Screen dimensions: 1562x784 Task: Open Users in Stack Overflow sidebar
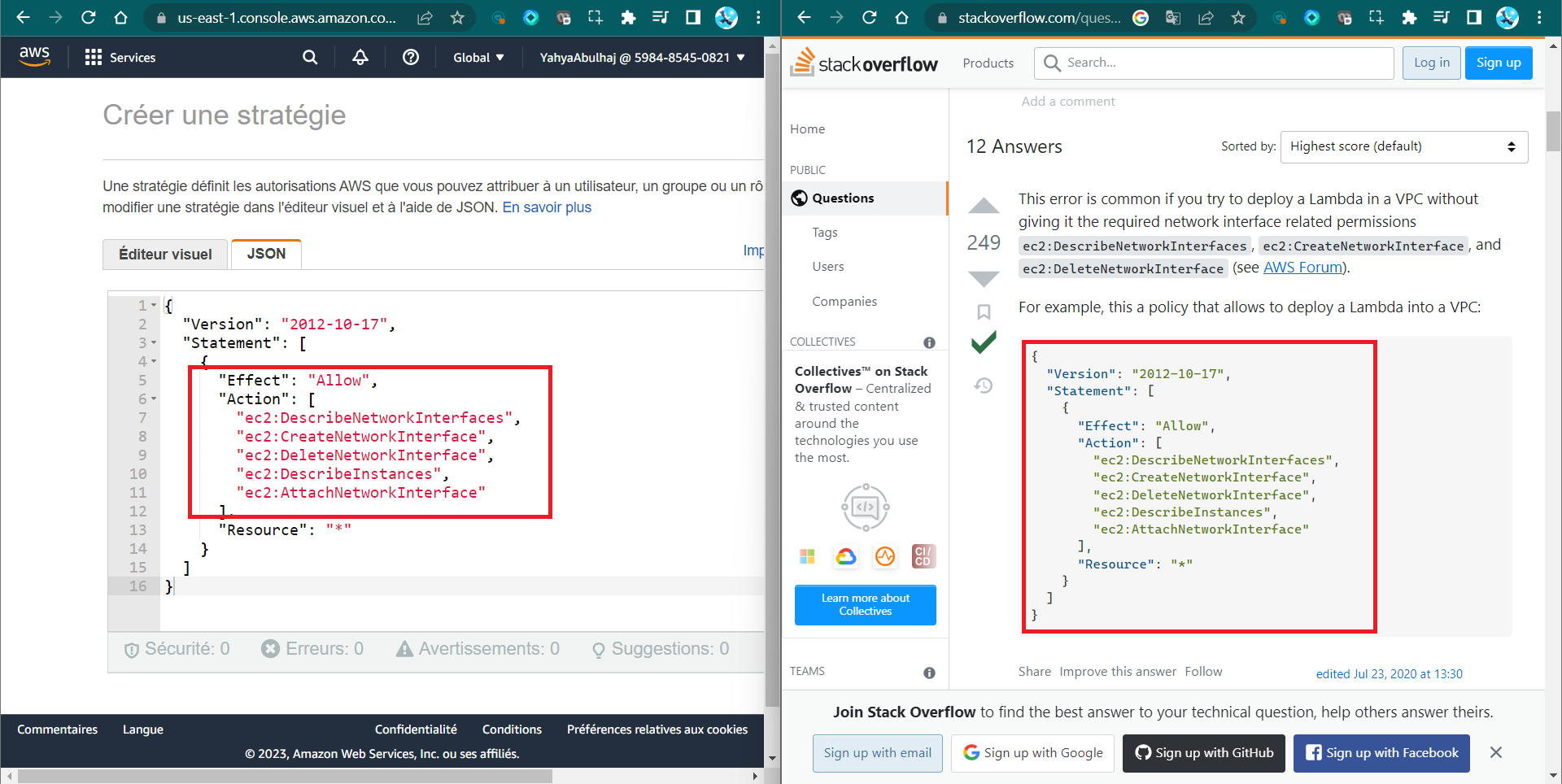[827, 266]
